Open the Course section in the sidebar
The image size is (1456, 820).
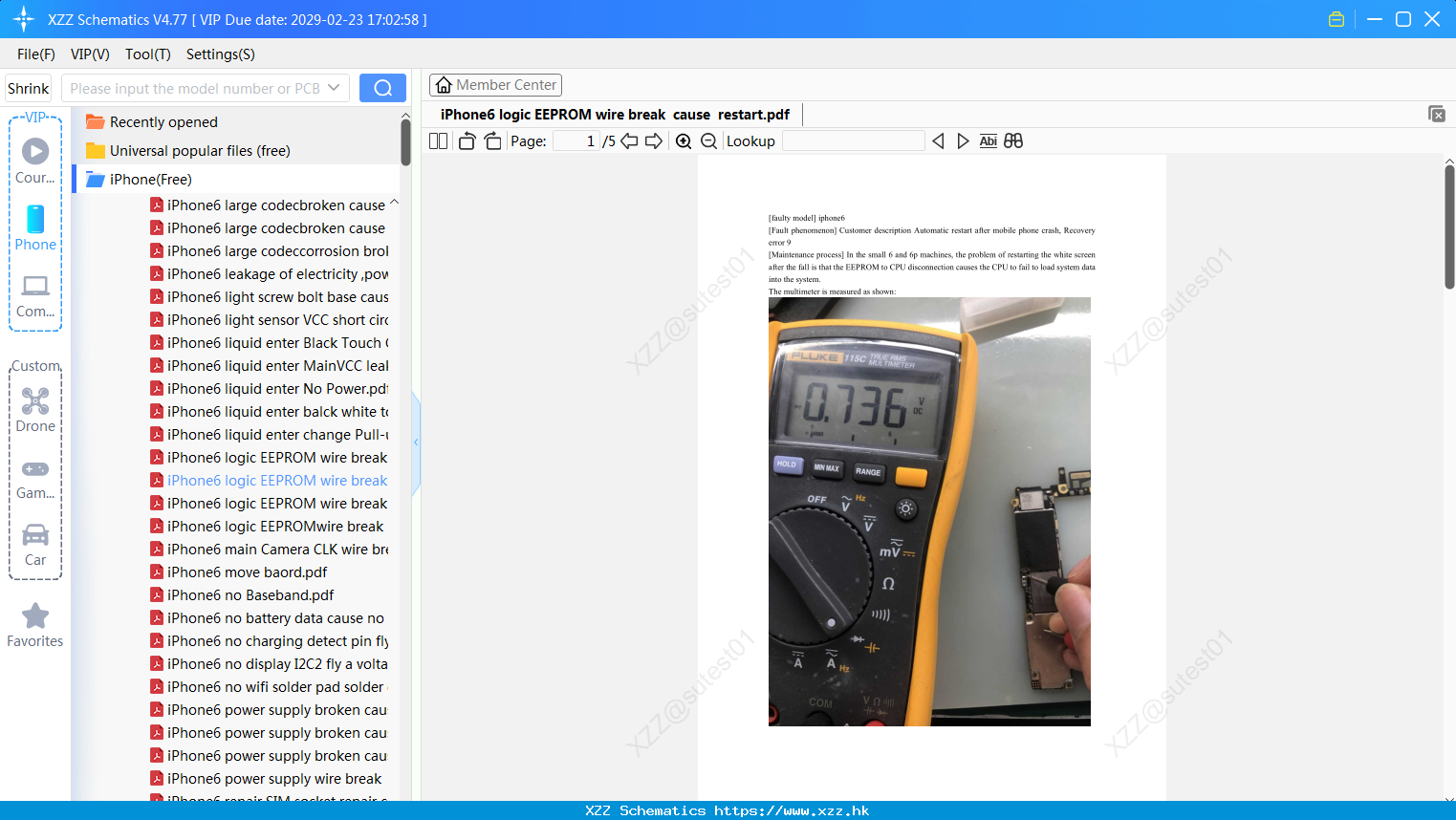35,162
